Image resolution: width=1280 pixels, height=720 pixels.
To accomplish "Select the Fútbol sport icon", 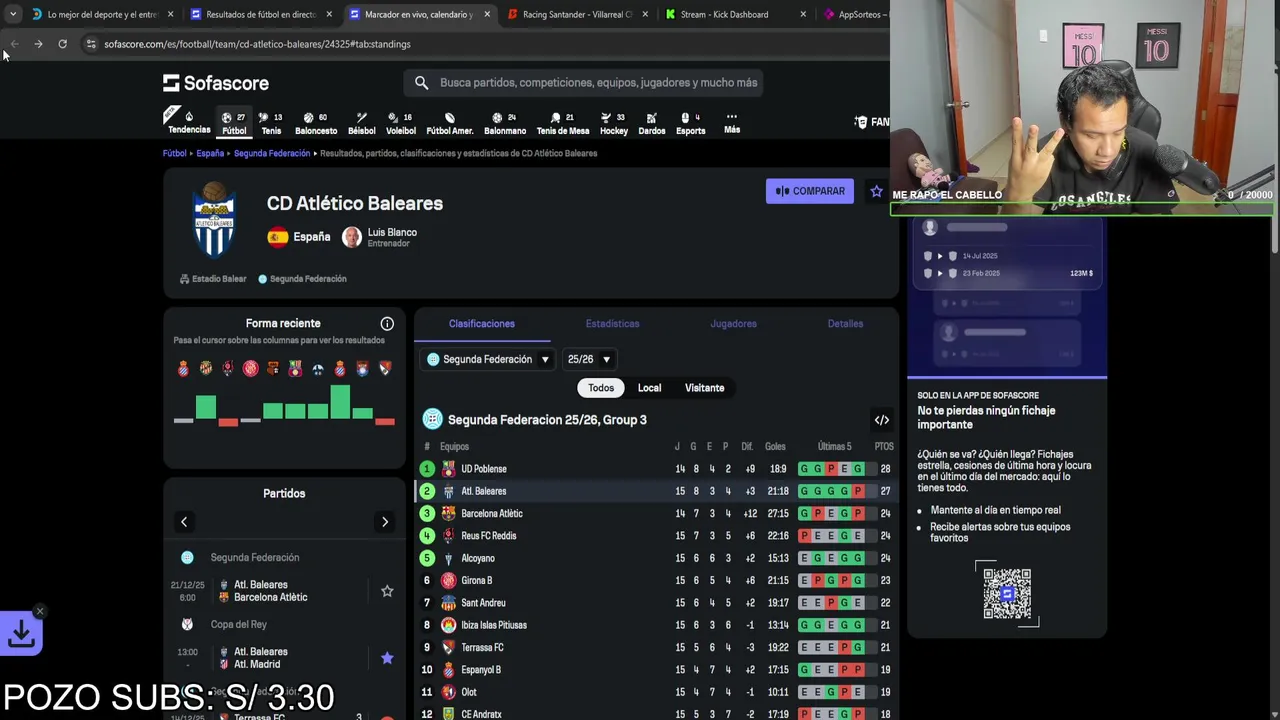I will point(234,123).
